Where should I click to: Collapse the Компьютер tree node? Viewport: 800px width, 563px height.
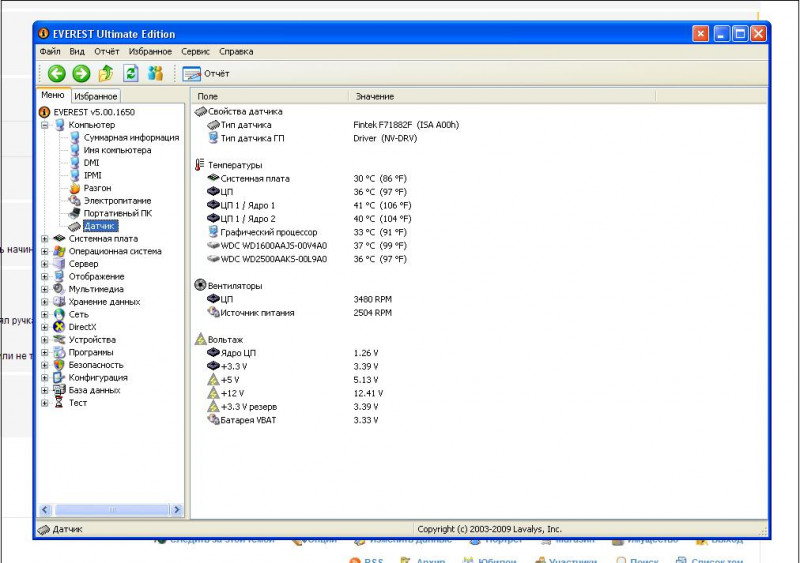coord(45,125)
